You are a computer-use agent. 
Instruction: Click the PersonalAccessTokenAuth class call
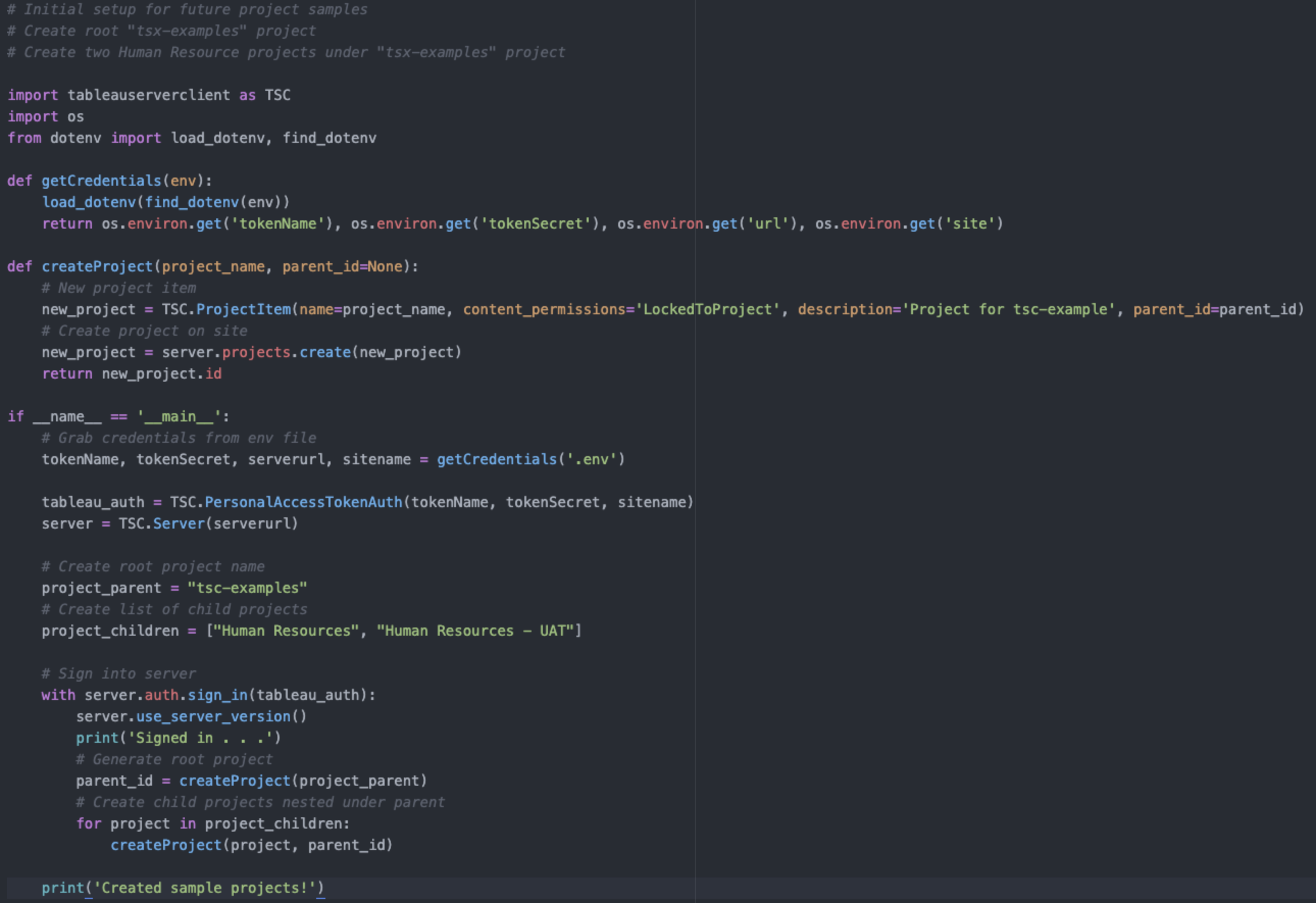click(303, 502)
